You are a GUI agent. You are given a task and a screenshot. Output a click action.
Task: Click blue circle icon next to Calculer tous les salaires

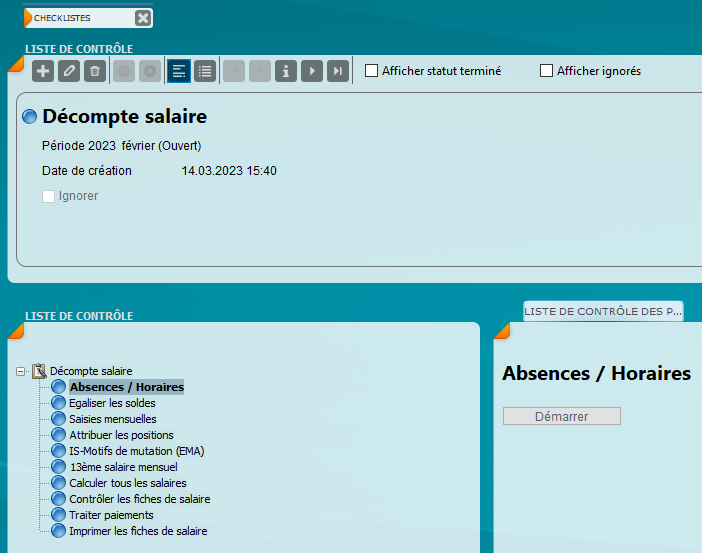click(x=58, y=483)
